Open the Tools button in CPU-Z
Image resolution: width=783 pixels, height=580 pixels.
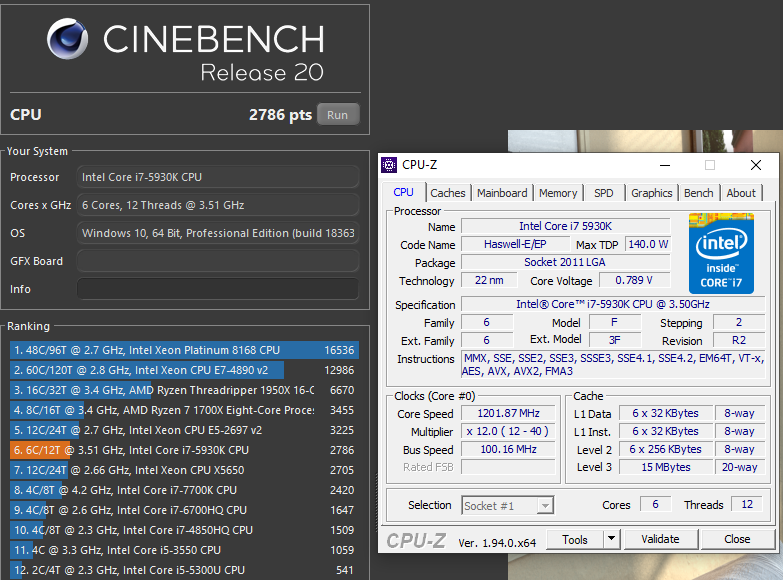click(x=575, y=539)
